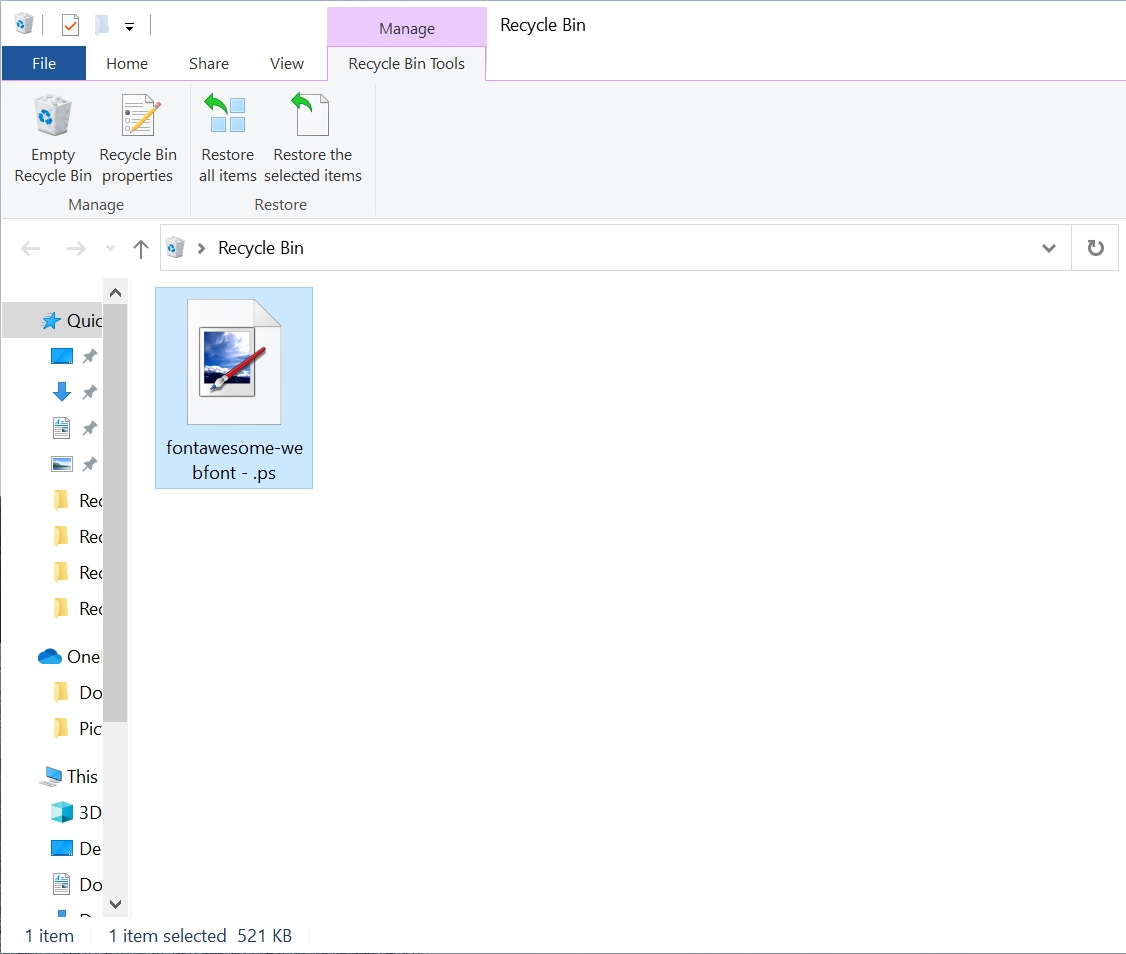The image size is (1126, 954).
Task: Click Empty Recycle Bin icon
Action: point(52,115)
